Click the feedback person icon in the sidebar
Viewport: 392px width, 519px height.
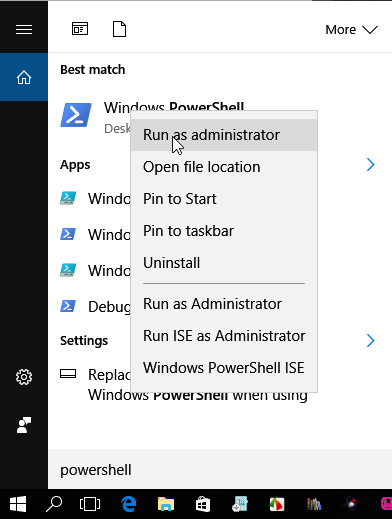(24, 425)
